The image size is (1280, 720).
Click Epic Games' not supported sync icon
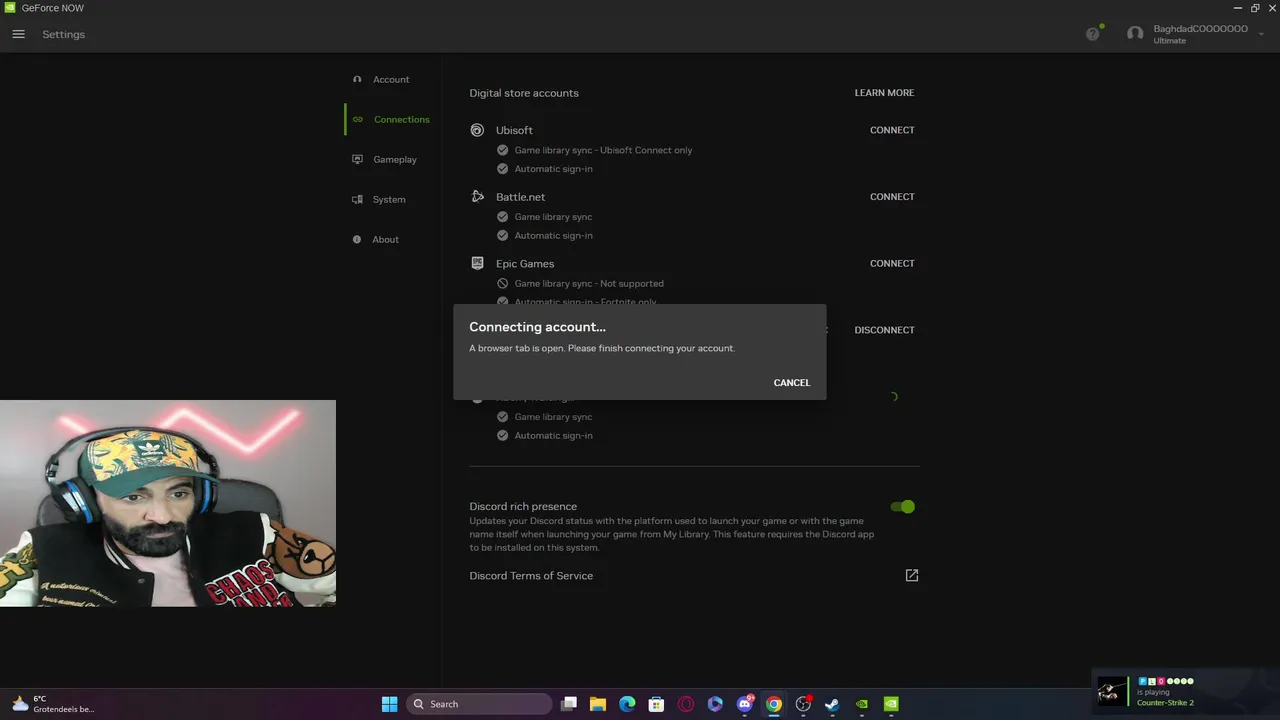tap(503, 283)
